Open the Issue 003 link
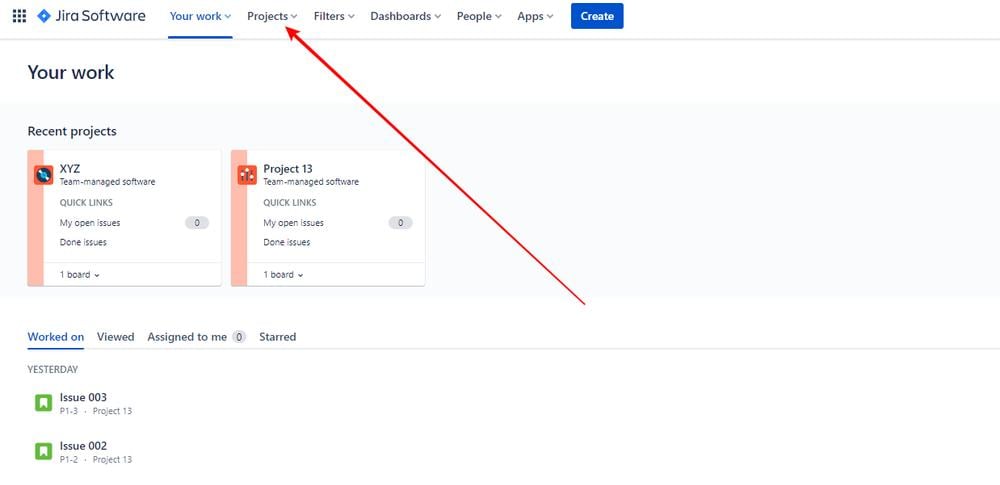Image resolution: width=1000 pixels, height=485 pixels. (x=83, y=397)
